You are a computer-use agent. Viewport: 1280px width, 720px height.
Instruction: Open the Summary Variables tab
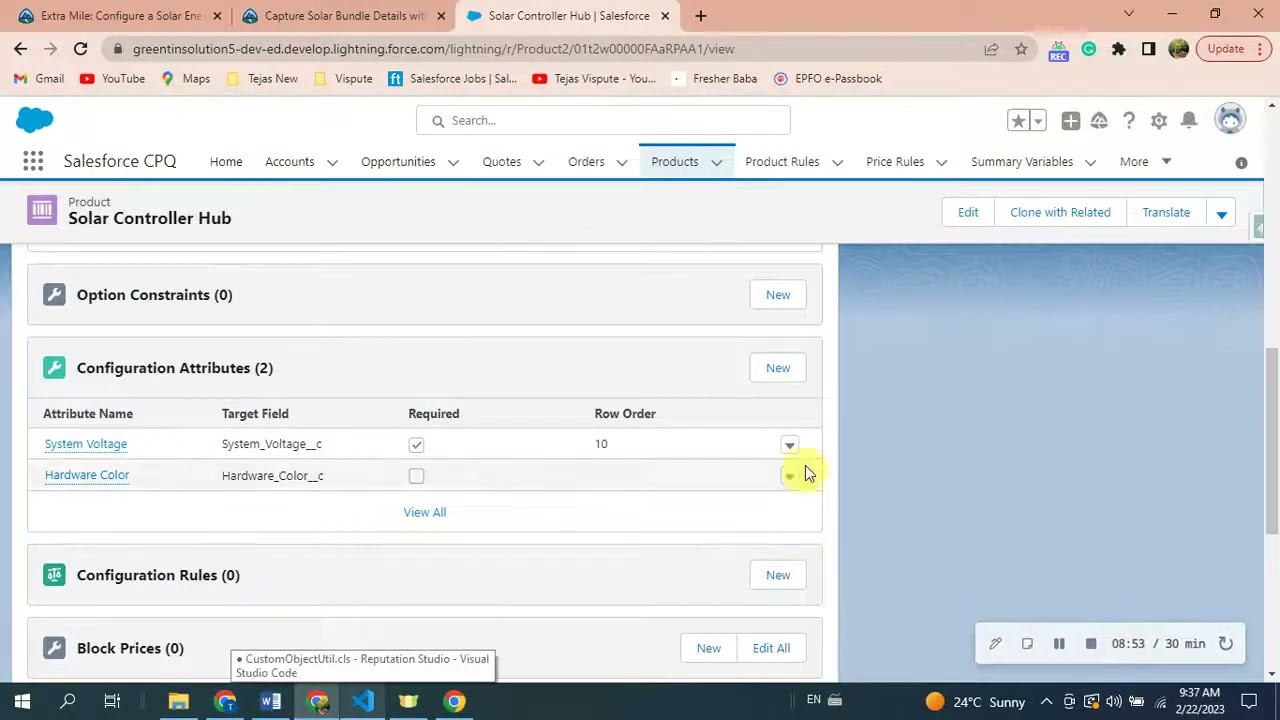click(x=1022, y=161)
